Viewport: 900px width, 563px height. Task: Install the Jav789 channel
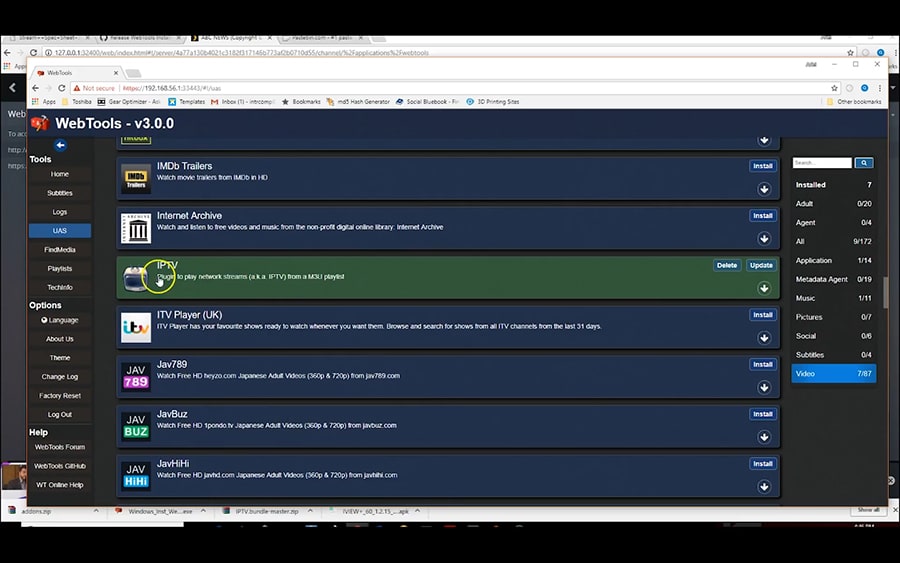[763, 364]
